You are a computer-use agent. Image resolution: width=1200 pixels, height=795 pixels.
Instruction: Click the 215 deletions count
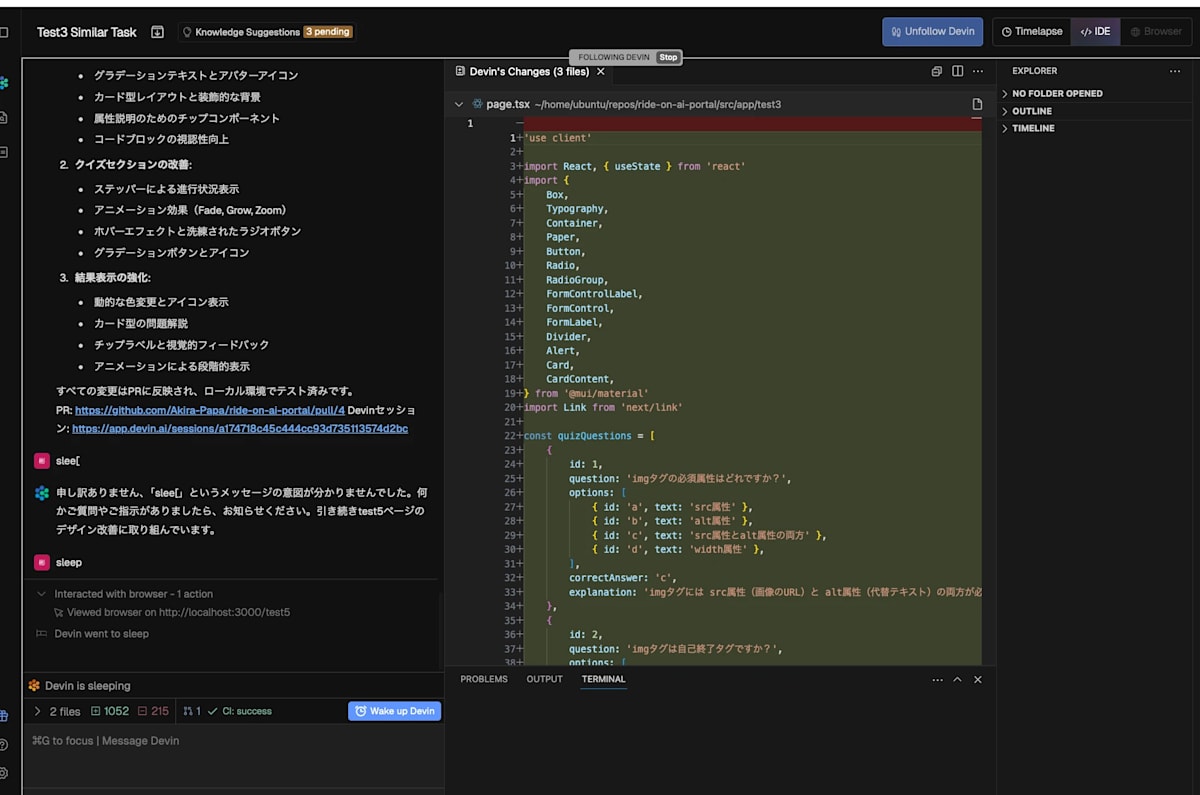[153, 711]
